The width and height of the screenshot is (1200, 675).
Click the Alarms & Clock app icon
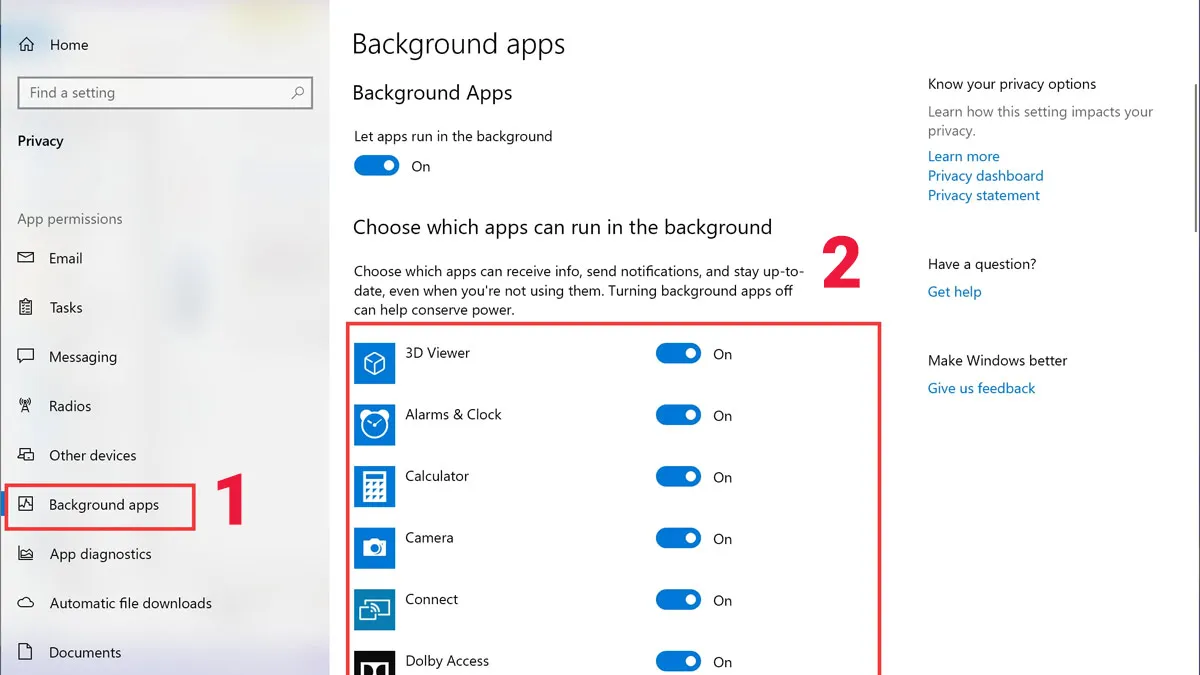tap(374, 425)
